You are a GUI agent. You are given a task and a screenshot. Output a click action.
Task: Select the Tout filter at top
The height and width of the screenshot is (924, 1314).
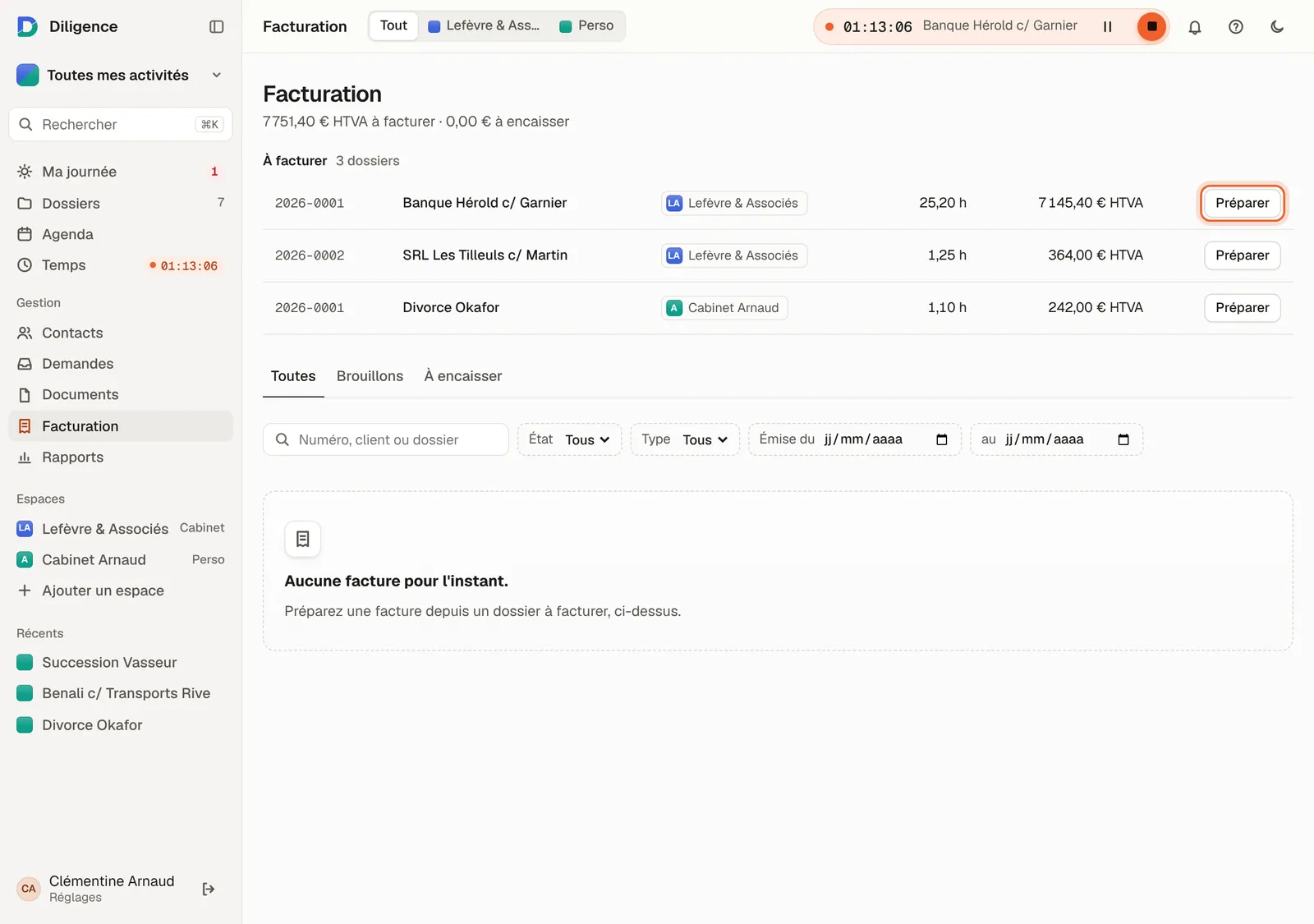pos(393,25)
